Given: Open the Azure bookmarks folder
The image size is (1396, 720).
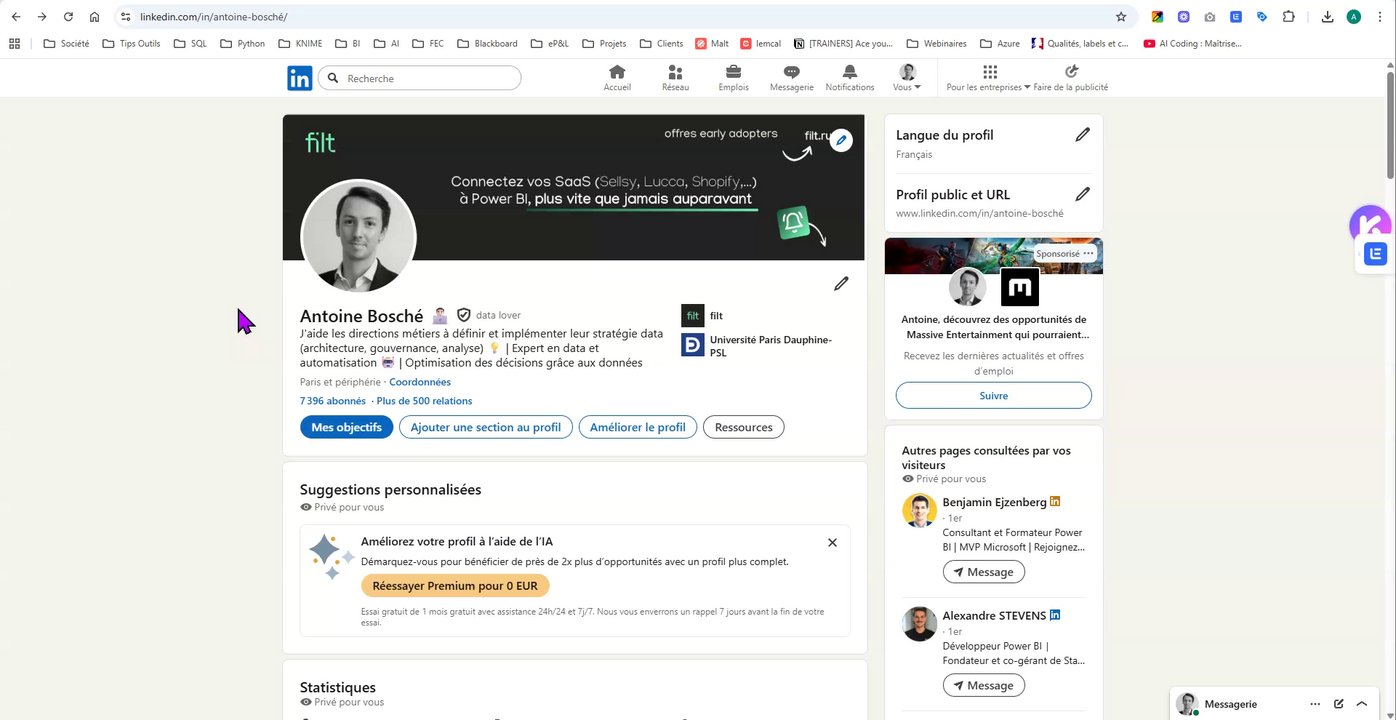Looking at the screenshot, I should (x=1000, y=44).
